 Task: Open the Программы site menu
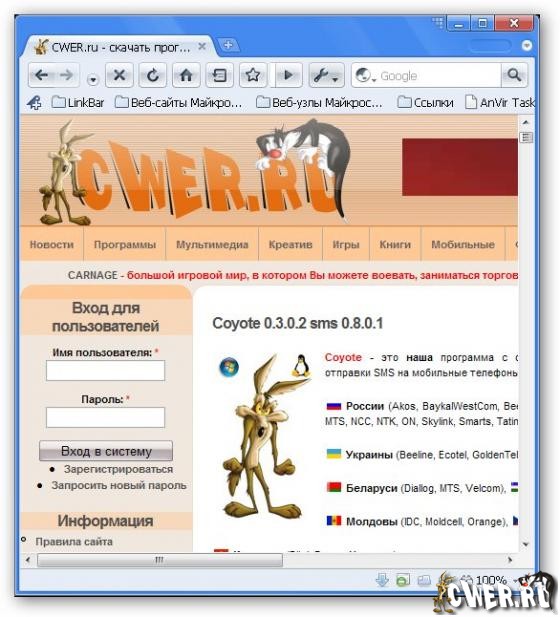pos(125,244)
